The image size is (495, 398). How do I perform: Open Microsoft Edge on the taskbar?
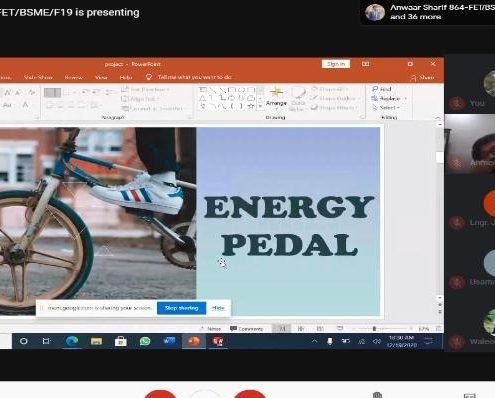click(x=72, y=341)
